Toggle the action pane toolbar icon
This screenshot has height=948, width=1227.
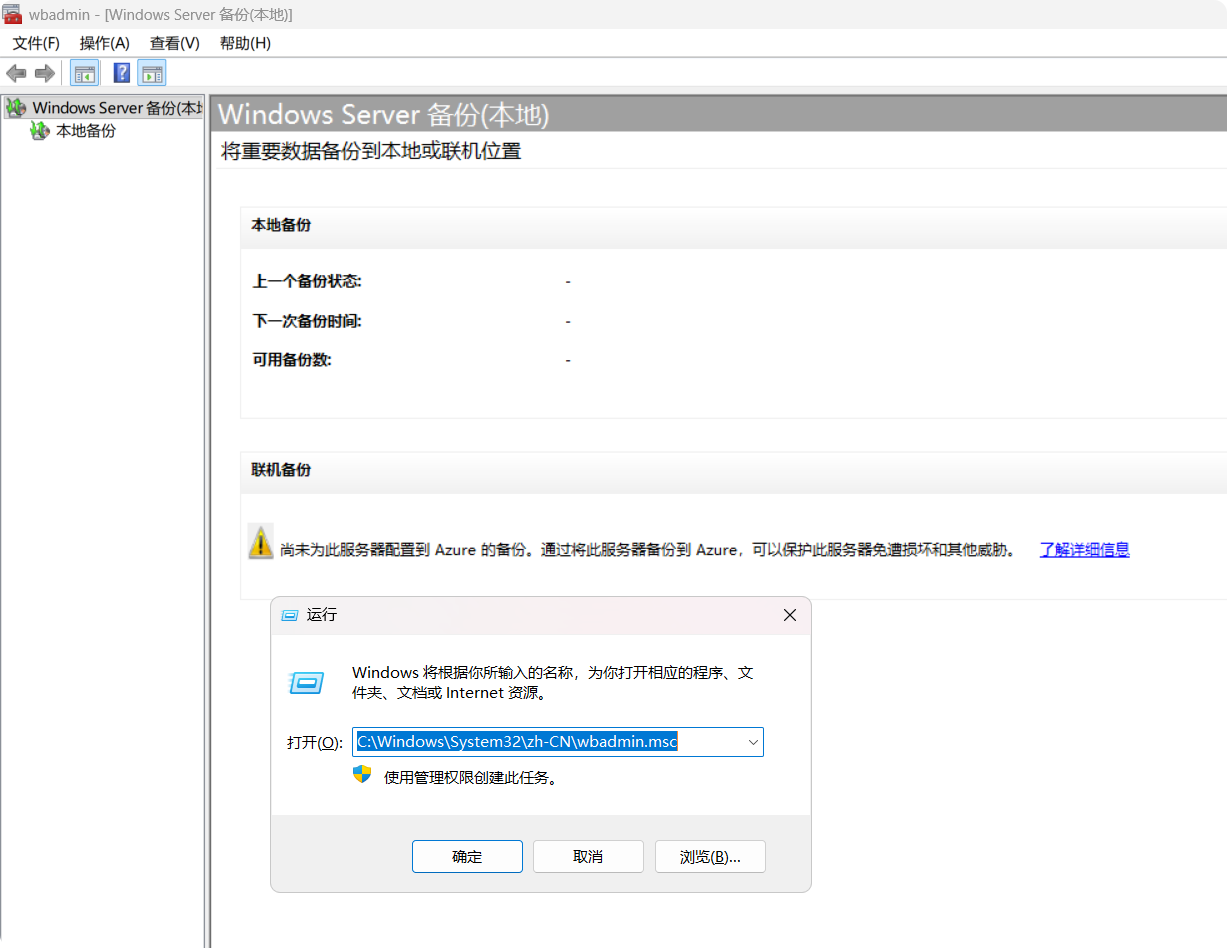coord(152,73)
